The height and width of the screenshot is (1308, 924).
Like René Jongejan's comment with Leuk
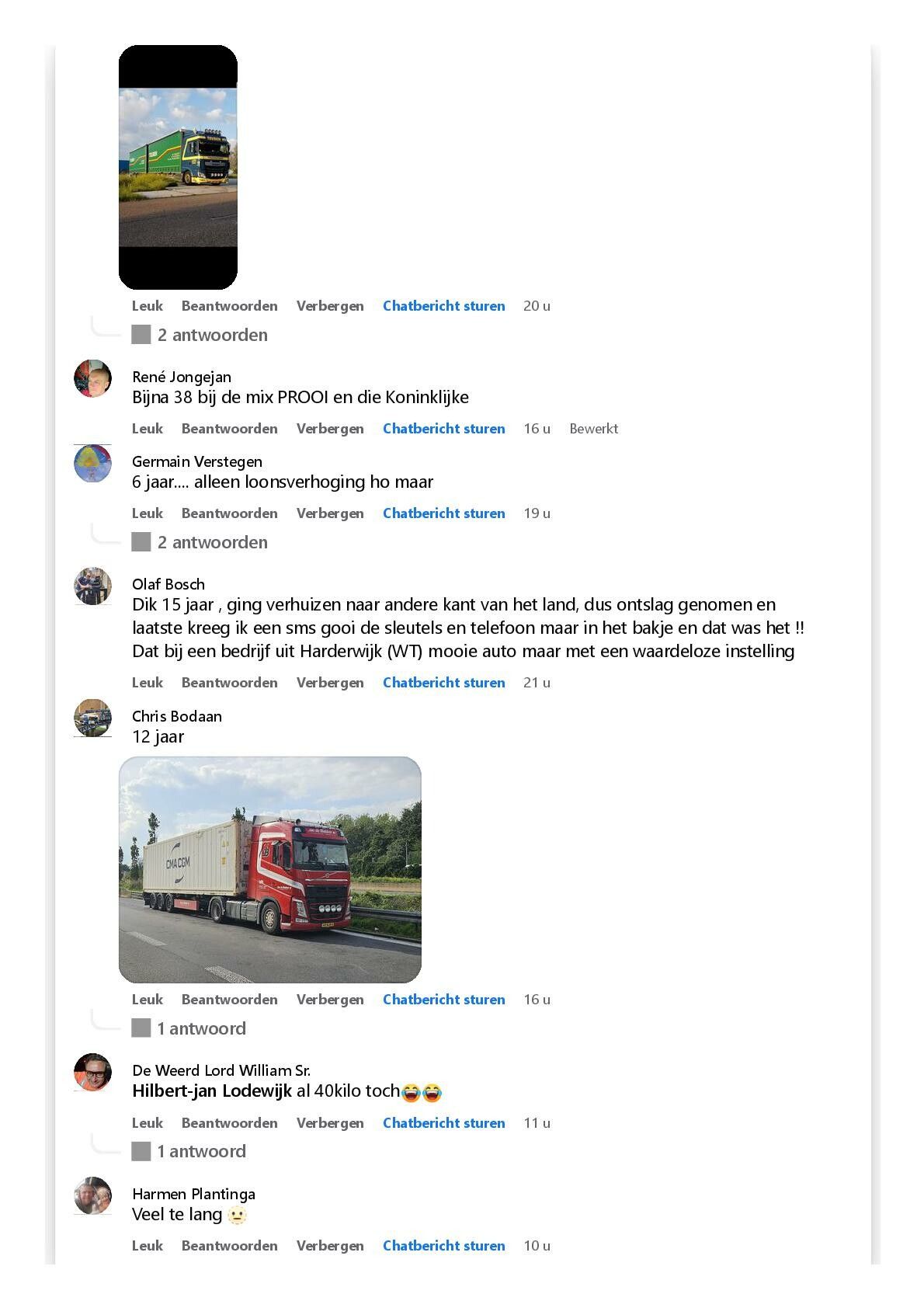click(x=148, y=429)
